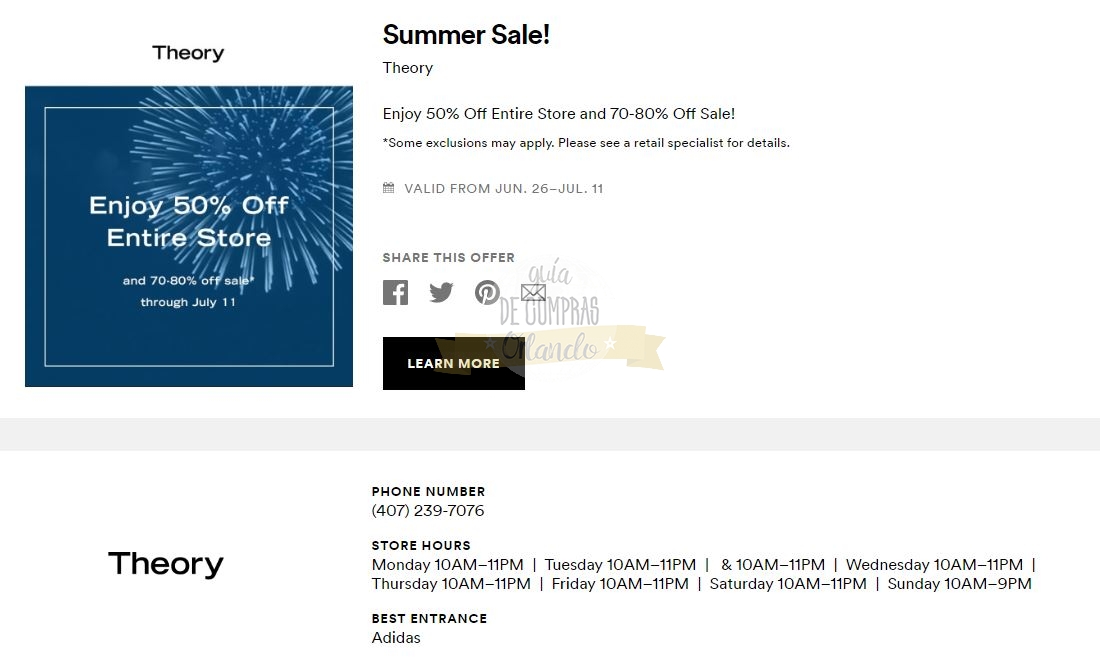This screenshot has width=1100, height=665.
Task: Click the Store Hours heading
Action: (421, 545)
